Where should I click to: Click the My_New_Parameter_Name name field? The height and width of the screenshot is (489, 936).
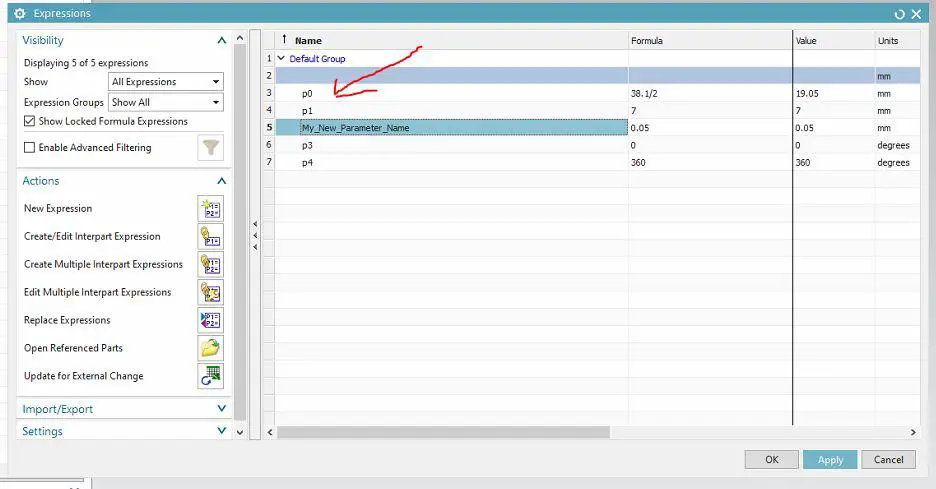(x=464, y=128)
